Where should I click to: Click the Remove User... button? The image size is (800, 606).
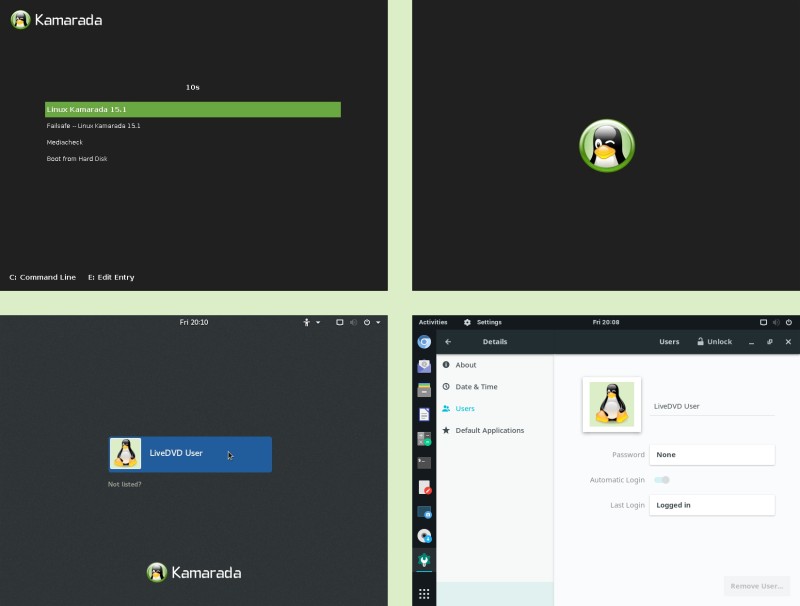point(757,586)
